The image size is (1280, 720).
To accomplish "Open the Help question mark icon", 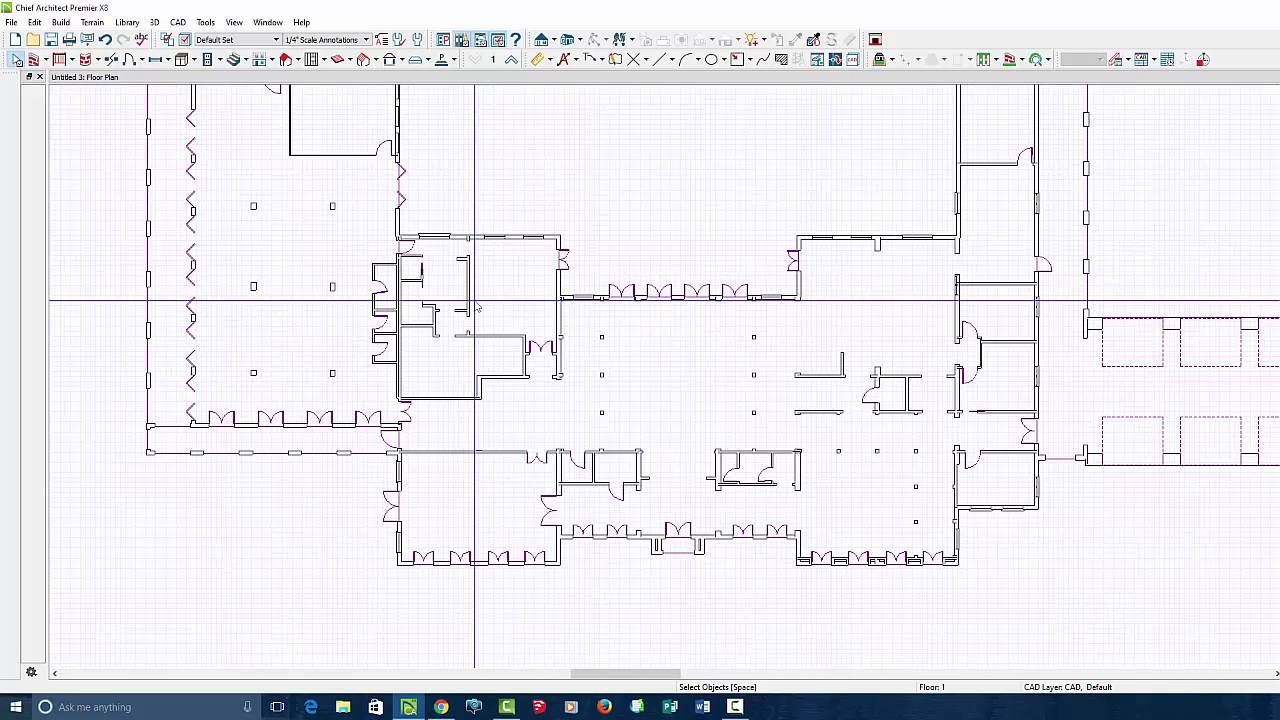I will (x=515, y=40).
